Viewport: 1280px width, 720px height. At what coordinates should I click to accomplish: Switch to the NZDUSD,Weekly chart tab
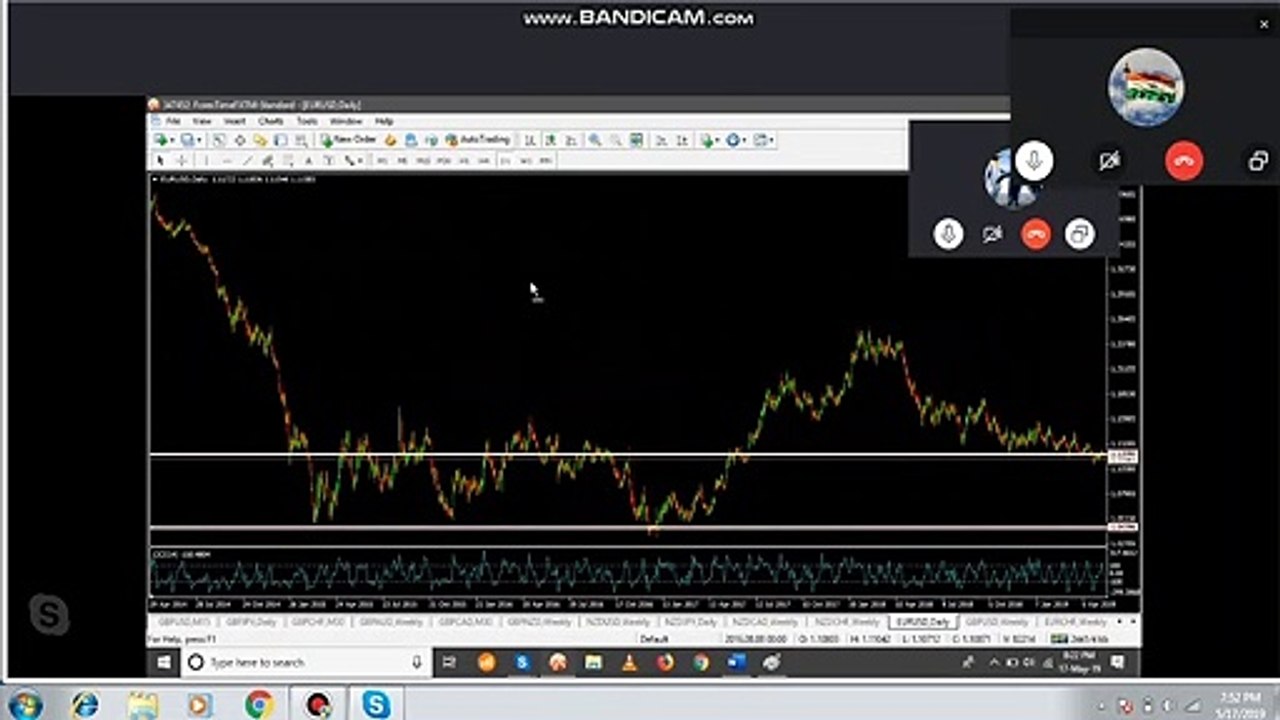[x=617, y=621]
